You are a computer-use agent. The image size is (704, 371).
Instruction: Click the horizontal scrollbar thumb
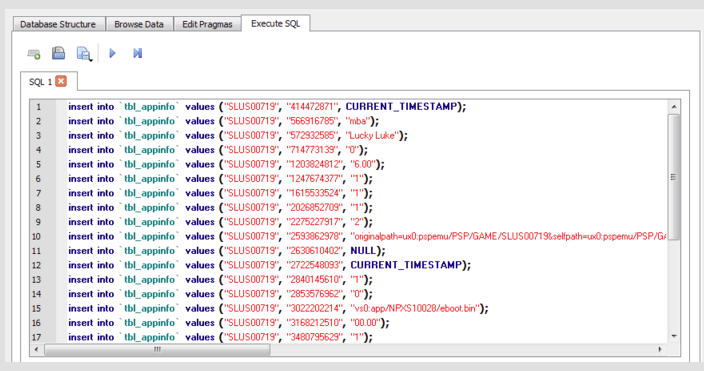tap(157, 349)
